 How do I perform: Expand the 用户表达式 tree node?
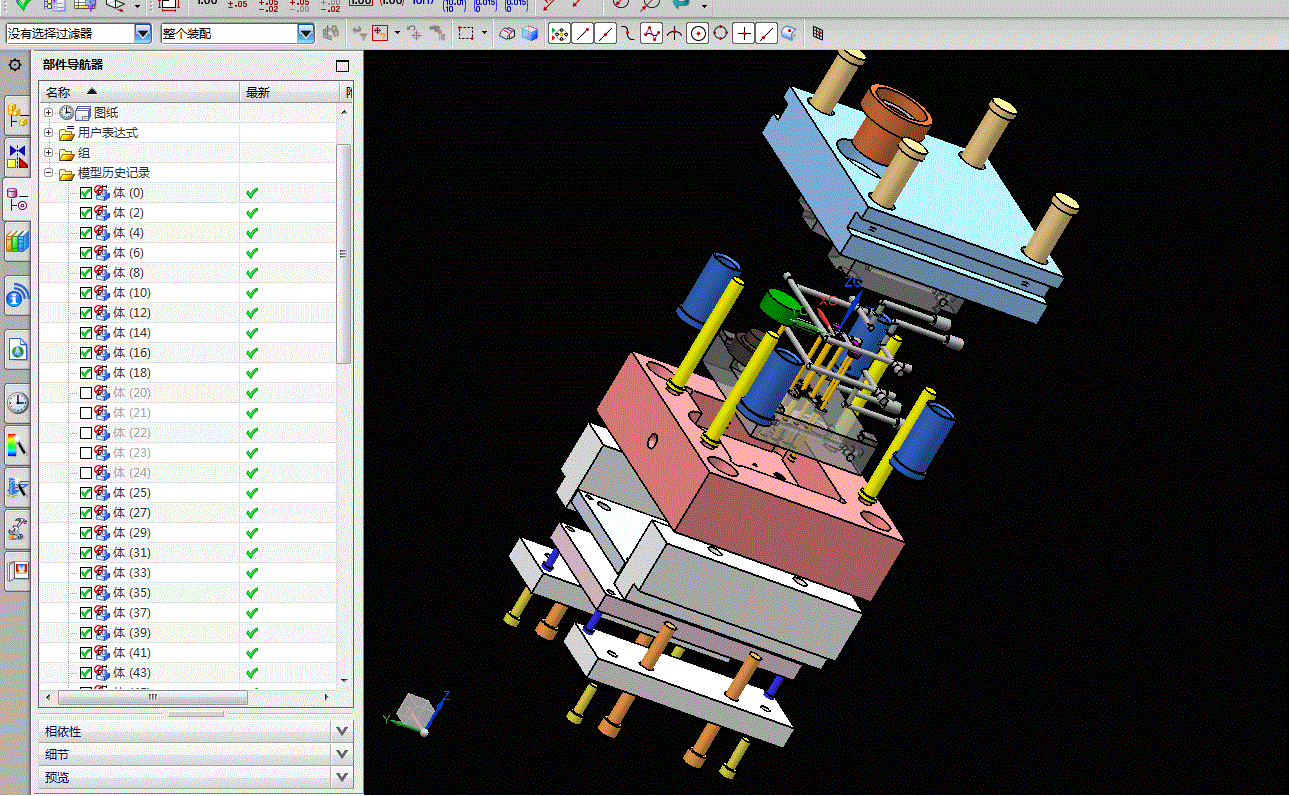point(49,133)
